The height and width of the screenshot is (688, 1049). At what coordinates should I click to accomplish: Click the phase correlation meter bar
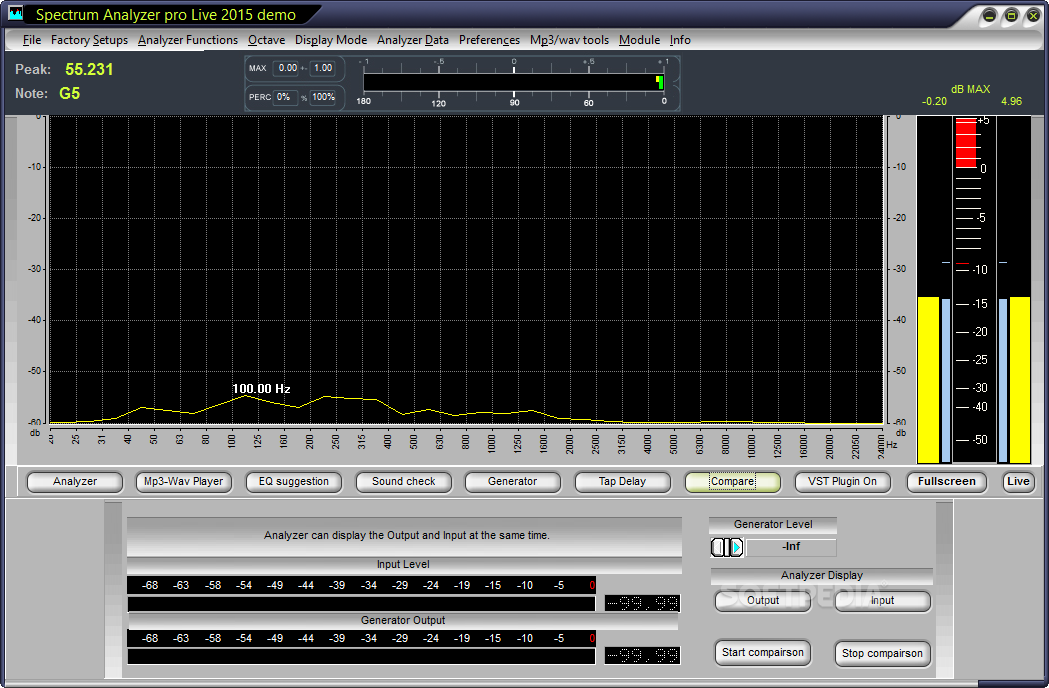tap(514, 82)
